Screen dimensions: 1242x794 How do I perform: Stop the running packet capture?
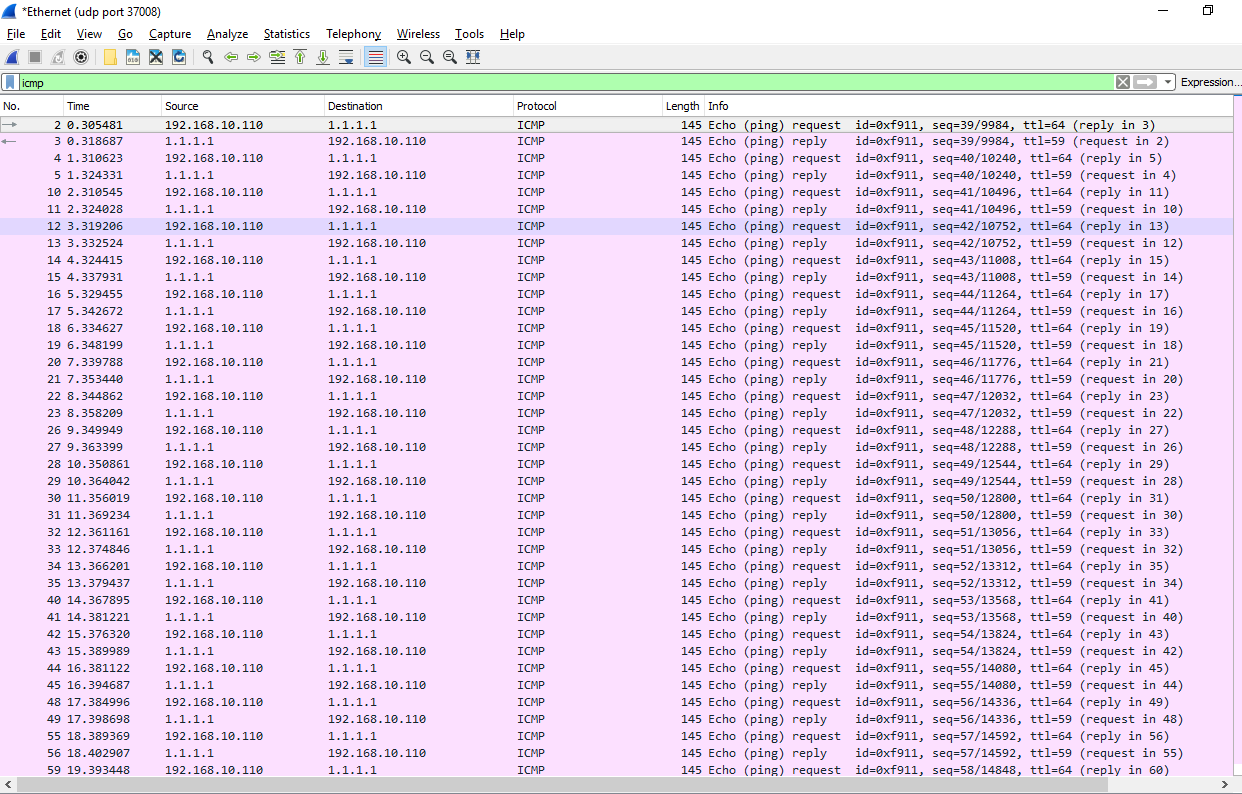(35, 57)
